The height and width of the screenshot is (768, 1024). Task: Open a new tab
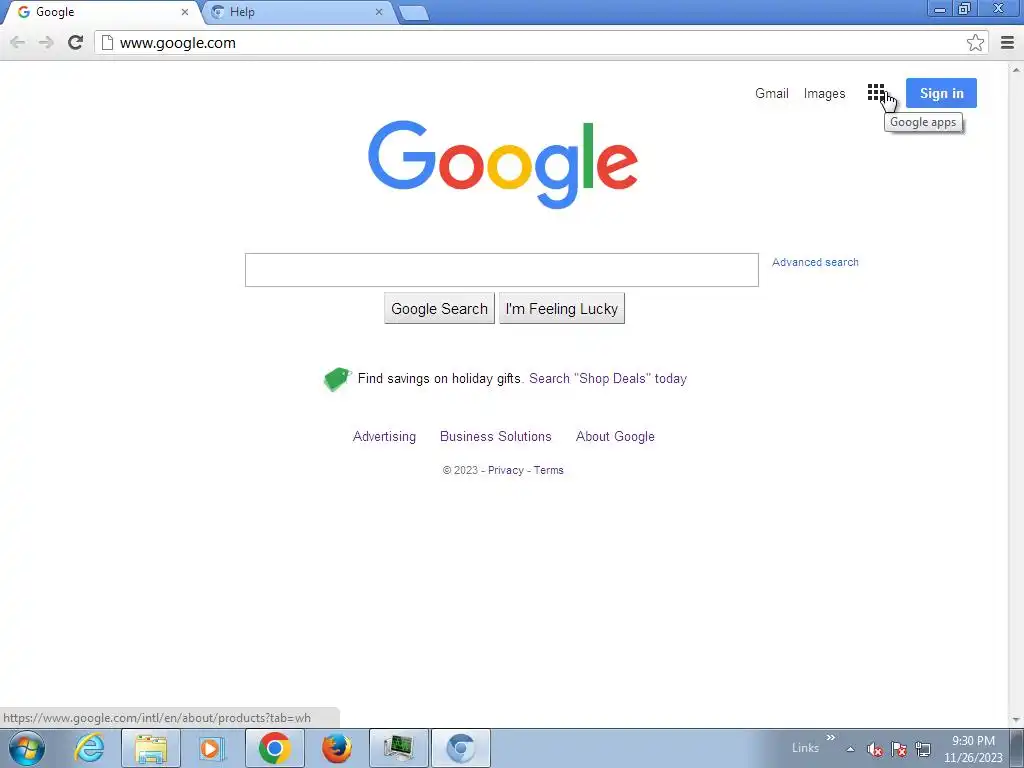pos(413,12)
